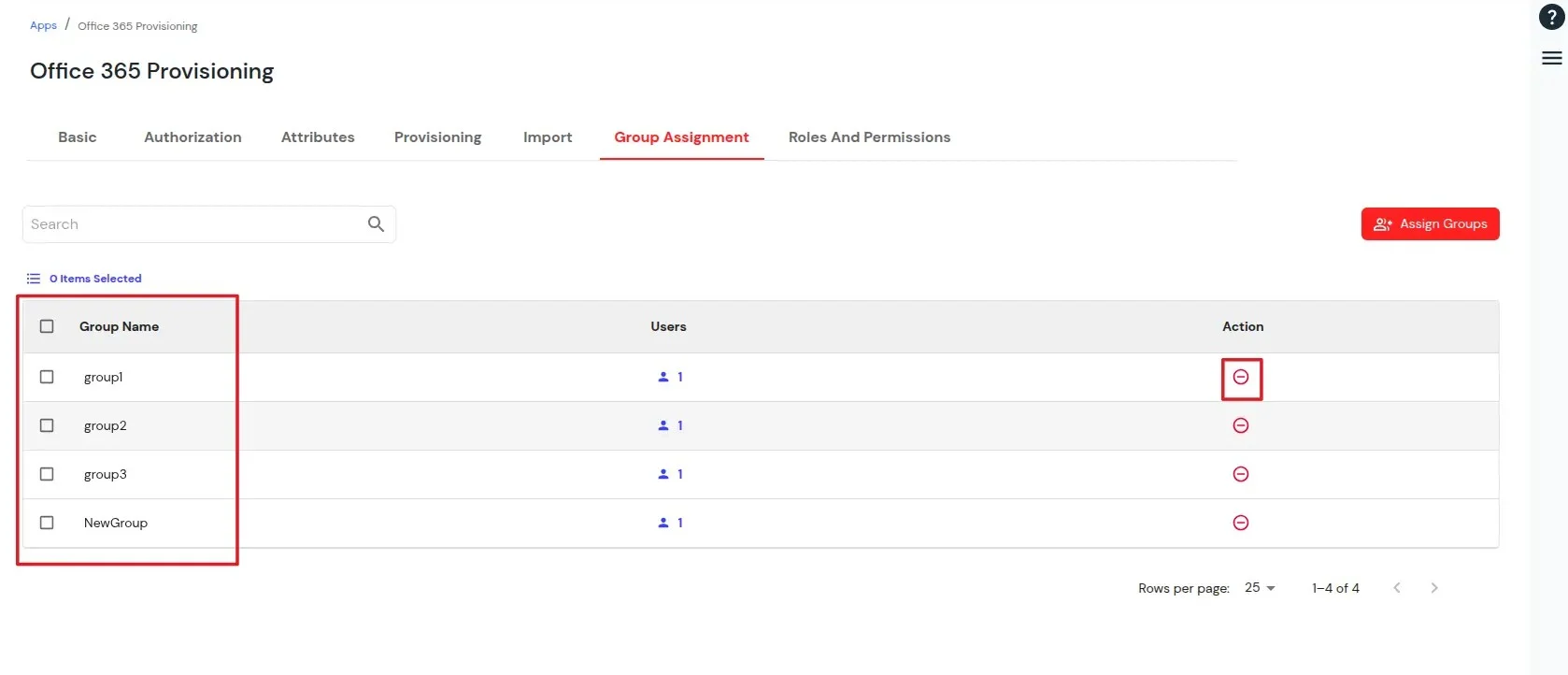The width and height of the screenshot is (1568, 675).
Task: Remove group1 using its minus icon
Action: click(x=1241, y=377)
